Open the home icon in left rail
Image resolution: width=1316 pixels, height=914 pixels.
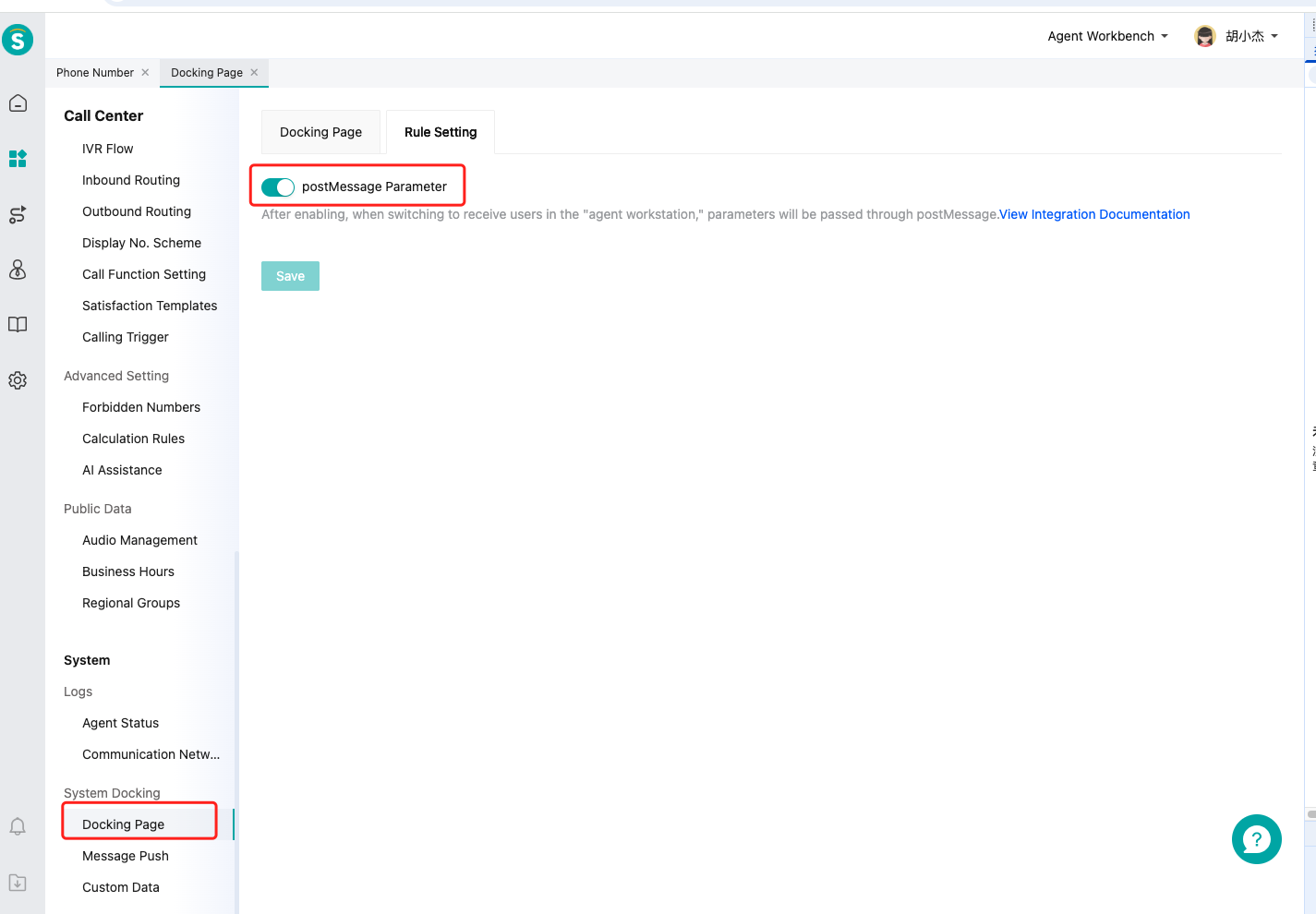(x=18, y=103)
